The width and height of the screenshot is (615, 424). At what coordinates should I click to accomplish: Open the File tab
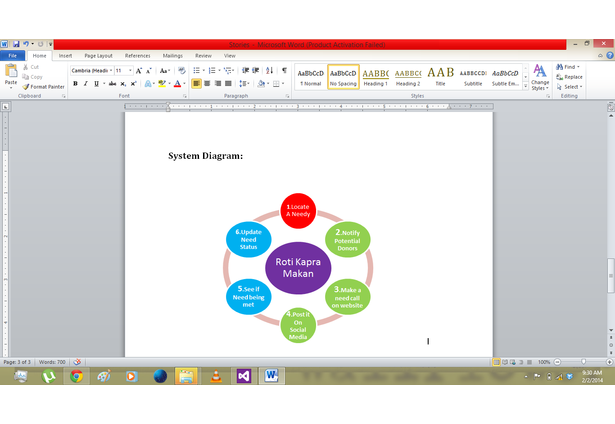(x=13, y=56)
